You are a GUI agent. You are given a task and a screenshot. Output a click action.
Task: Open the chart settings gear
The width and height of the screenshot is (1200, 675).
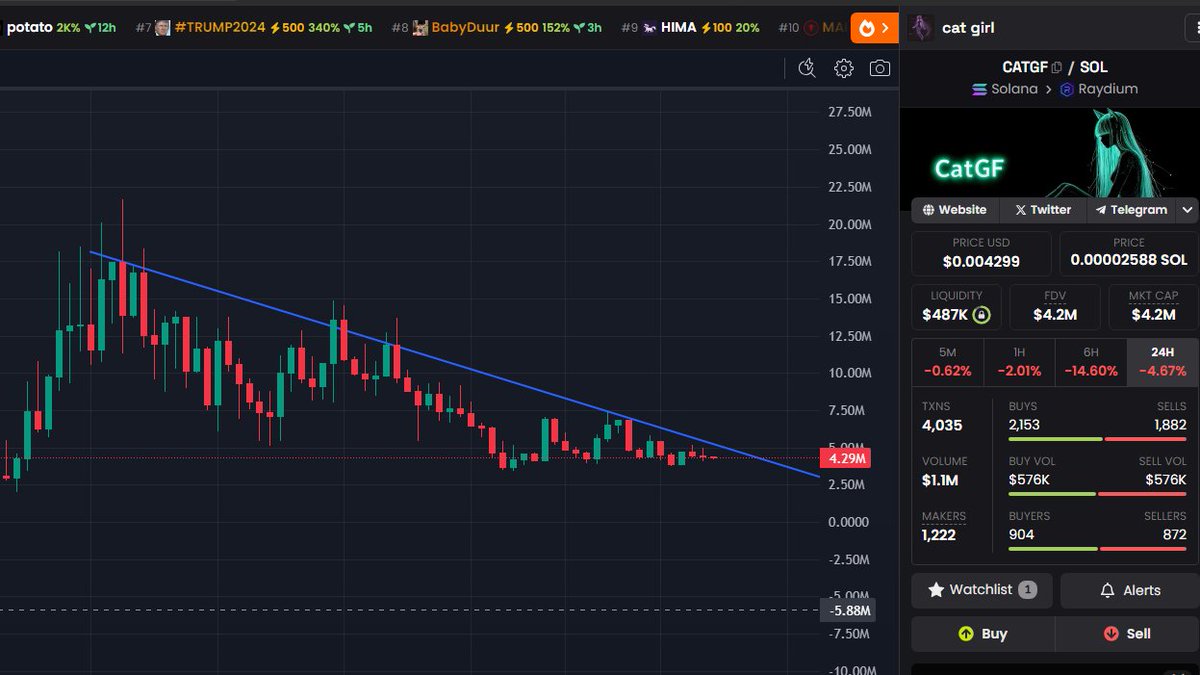coord(844,68)
